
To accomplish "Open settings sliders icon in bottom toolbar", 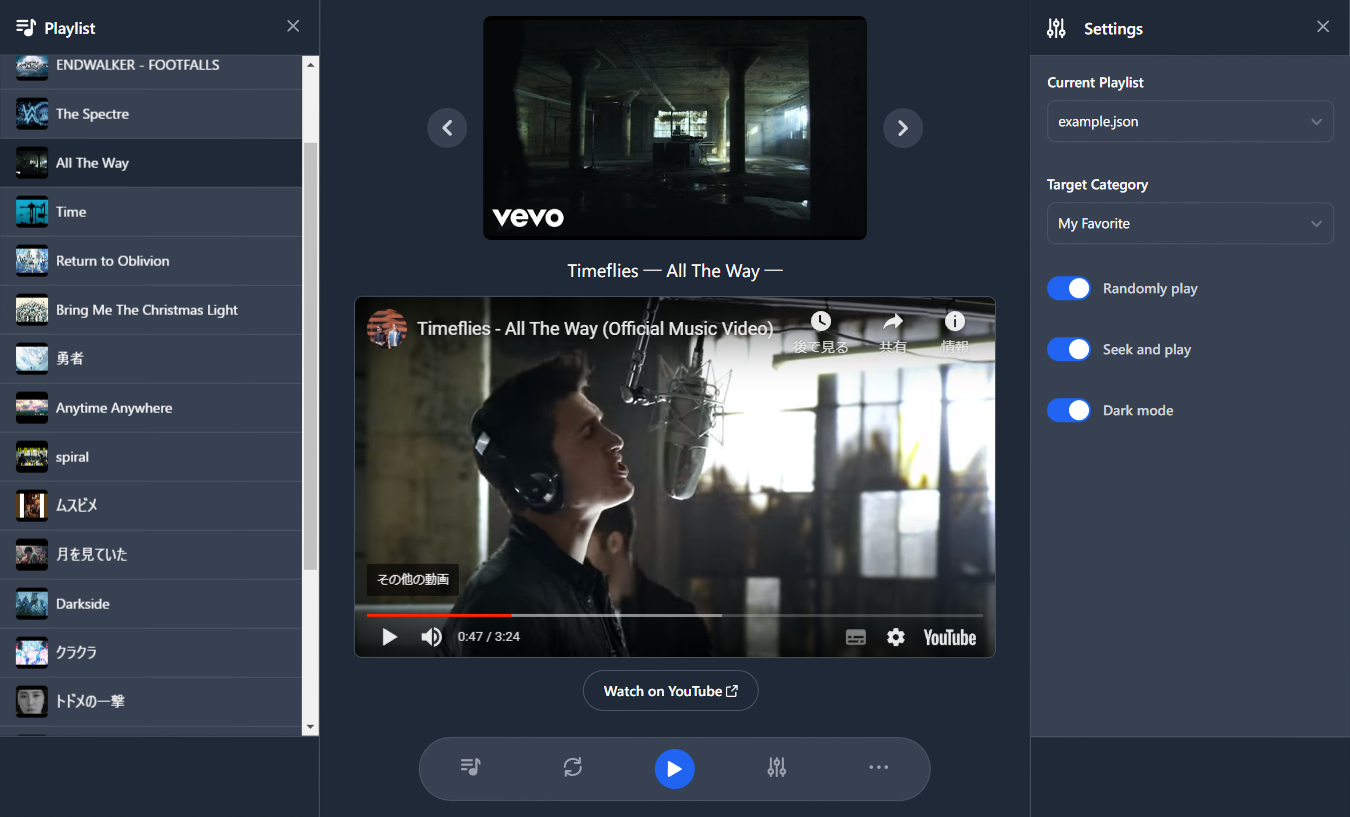I will 777,767.
